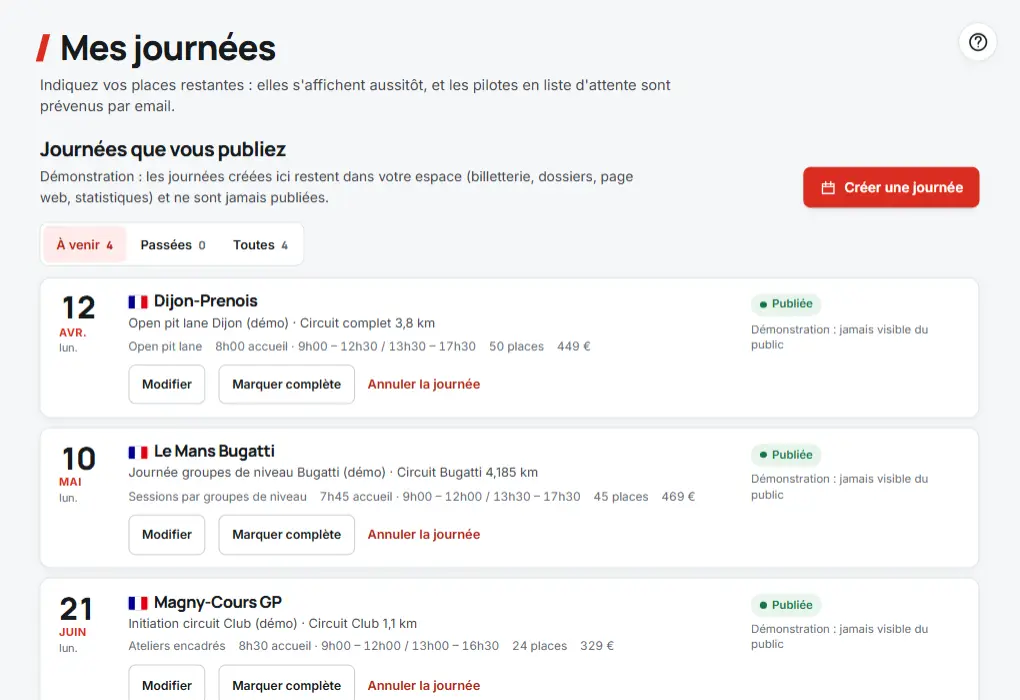Click the 449 € price
This screenshot has height=700, width=1020.
coord(574,347)
